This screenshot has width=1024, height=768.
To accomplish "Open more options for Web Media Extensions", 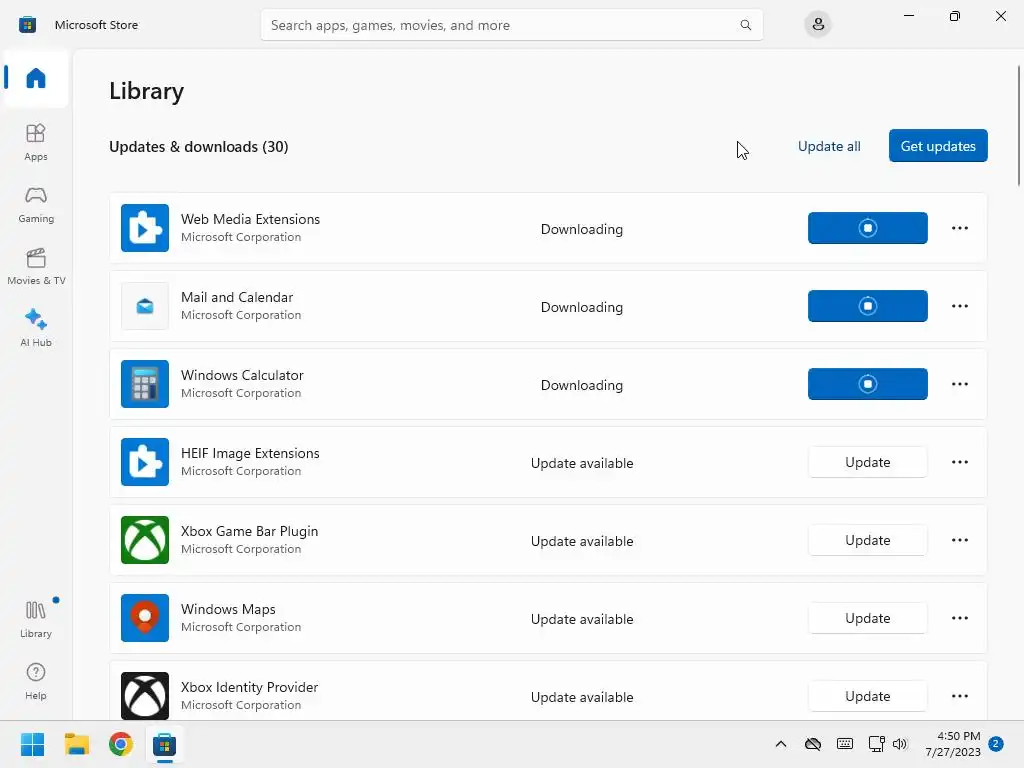I will click(x=959, y=228).
